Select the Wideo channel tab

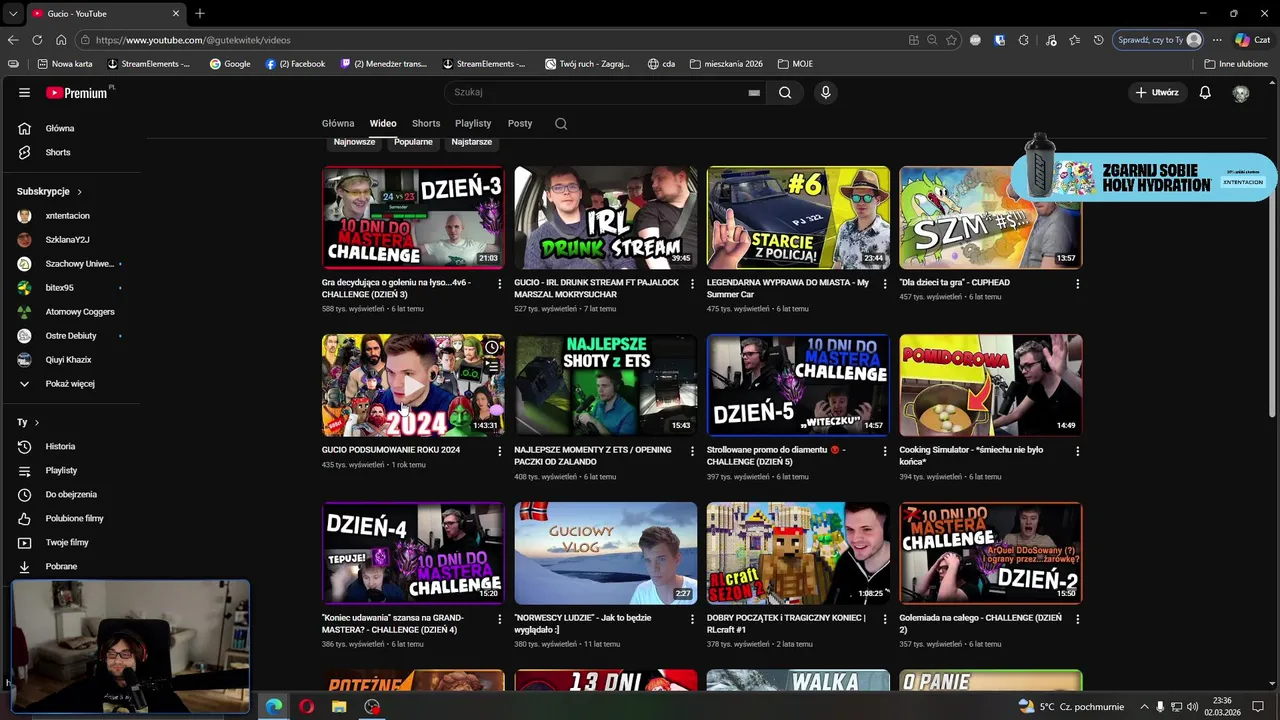pyautogui.click(x=383, y=123)
